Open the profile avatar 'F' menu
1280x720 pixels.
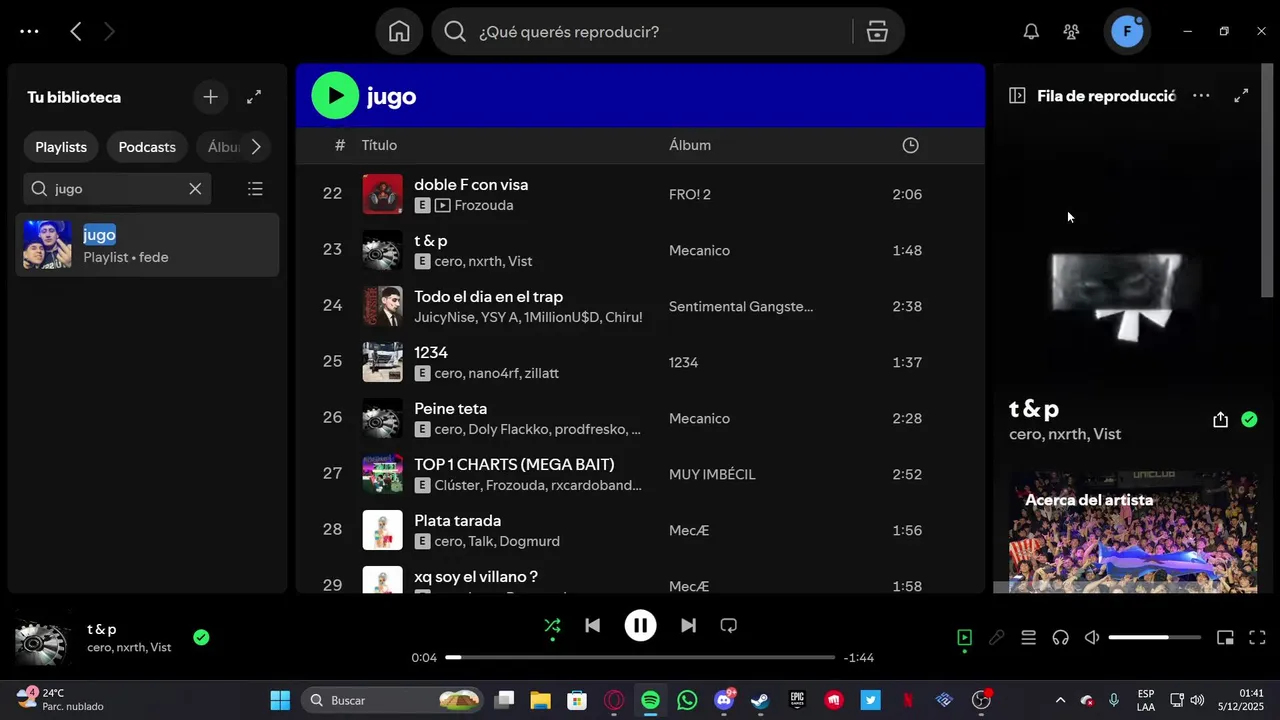click(x=1127, y=32)
